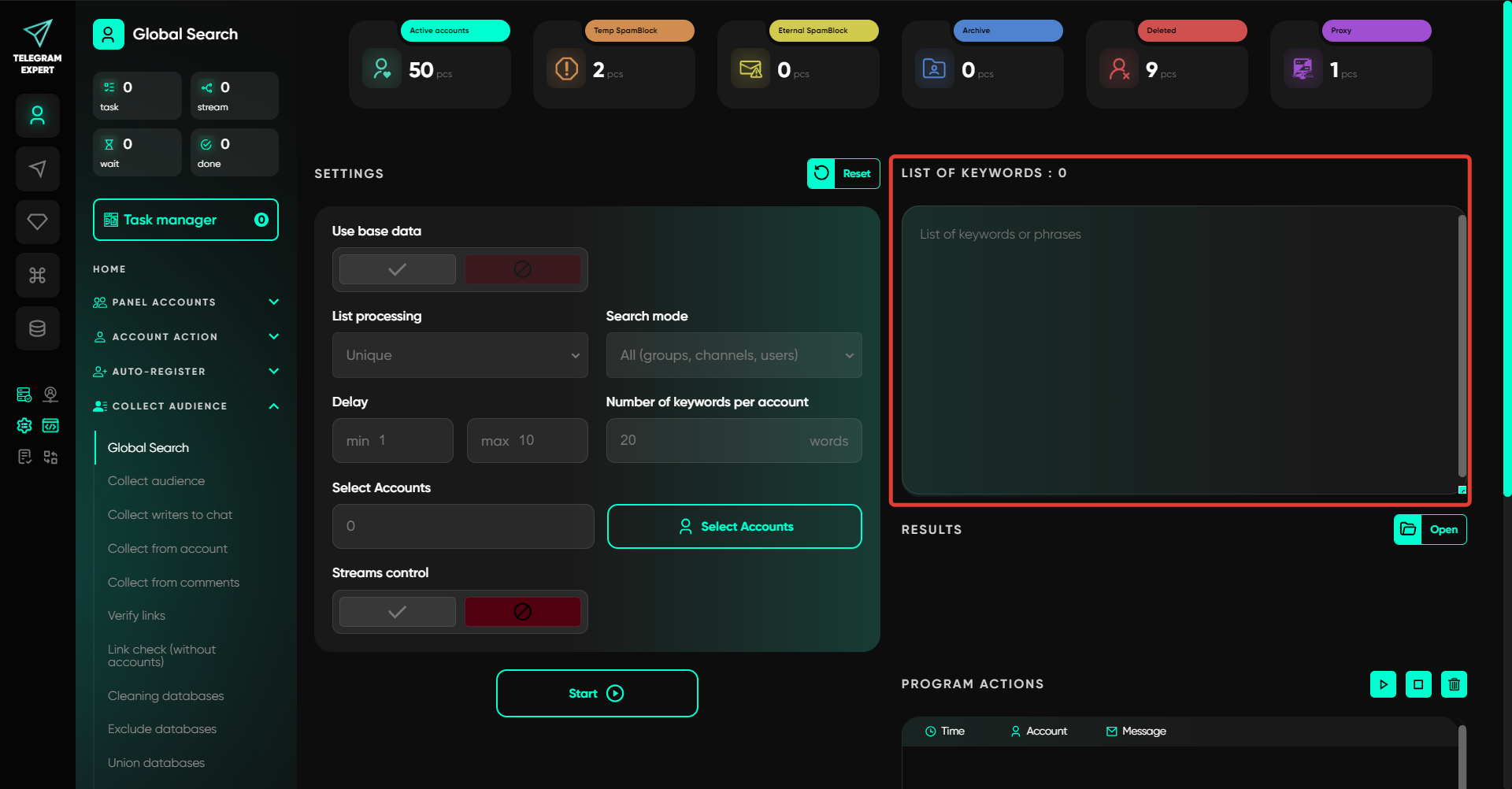Open settings gear icon at sidebar bottom
This screenshot has width=1512, height=789.
pos(24,426)
